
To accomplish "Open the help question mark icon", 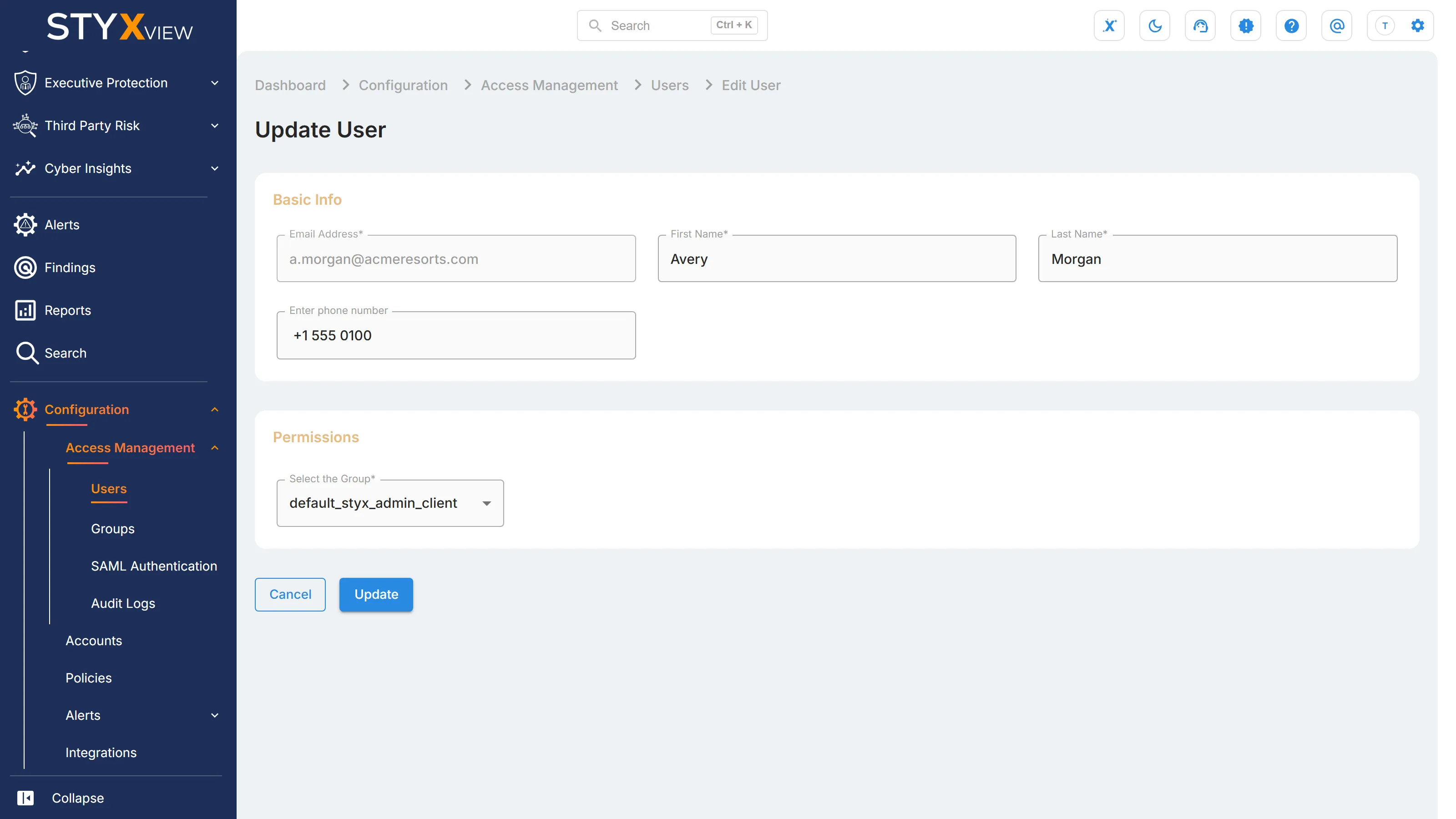I will coord(1291,25).
